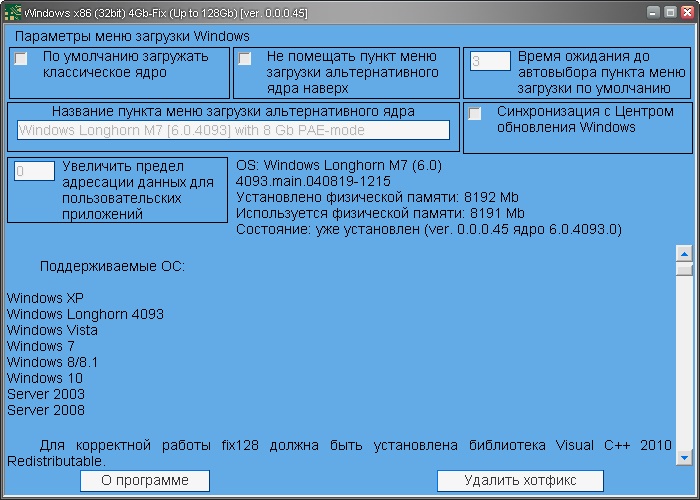Click the "Поддерживаемые ОС:" heading
700x500 pixels.
112,267
